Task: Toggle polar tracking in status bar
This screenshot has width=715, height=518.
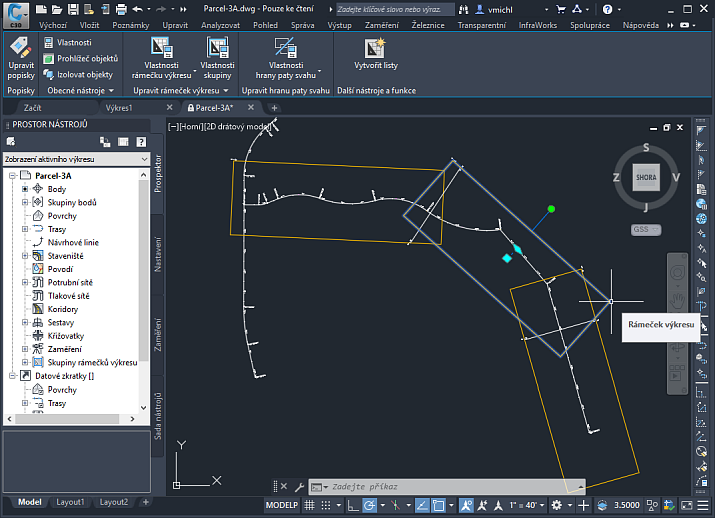Action: (x=369, y=505)
